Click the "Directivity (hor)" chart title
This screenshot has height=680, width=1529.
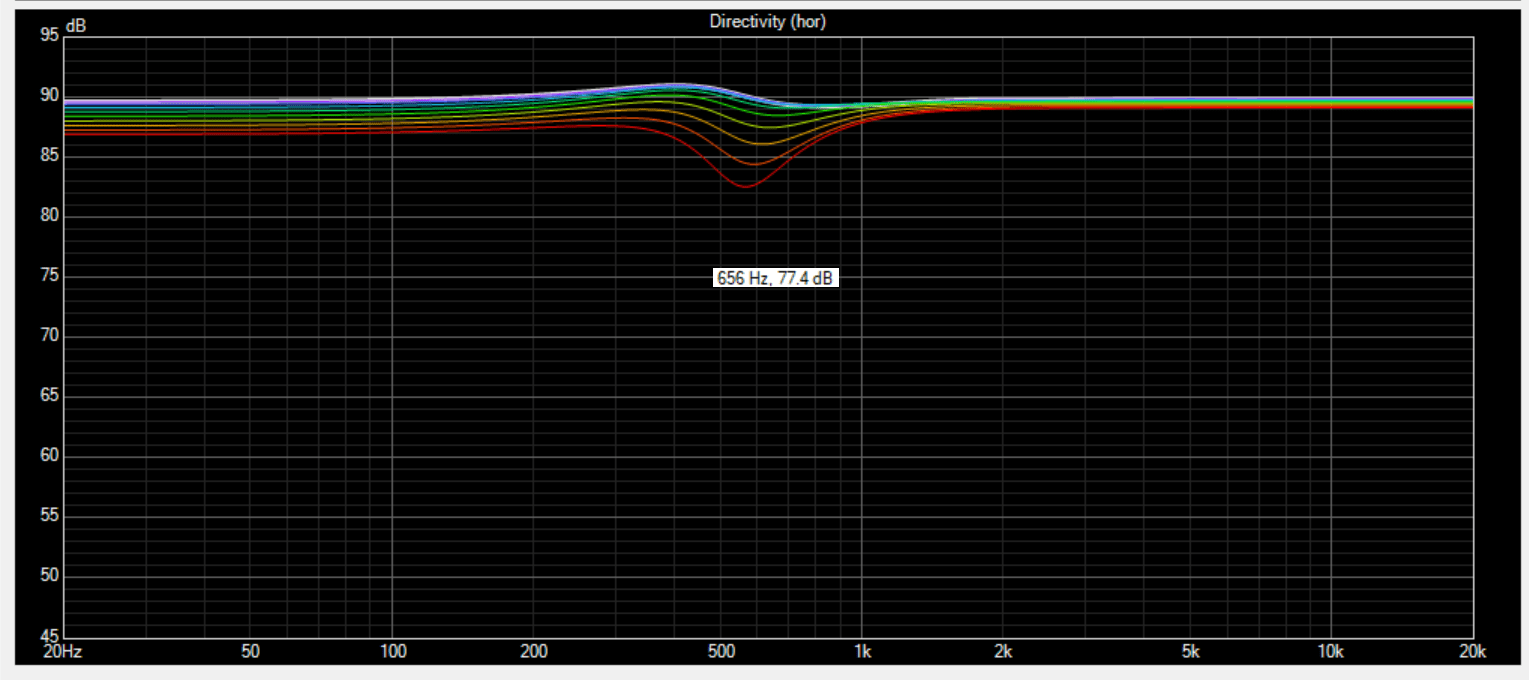pyautogui.click(x=767, y=21)
